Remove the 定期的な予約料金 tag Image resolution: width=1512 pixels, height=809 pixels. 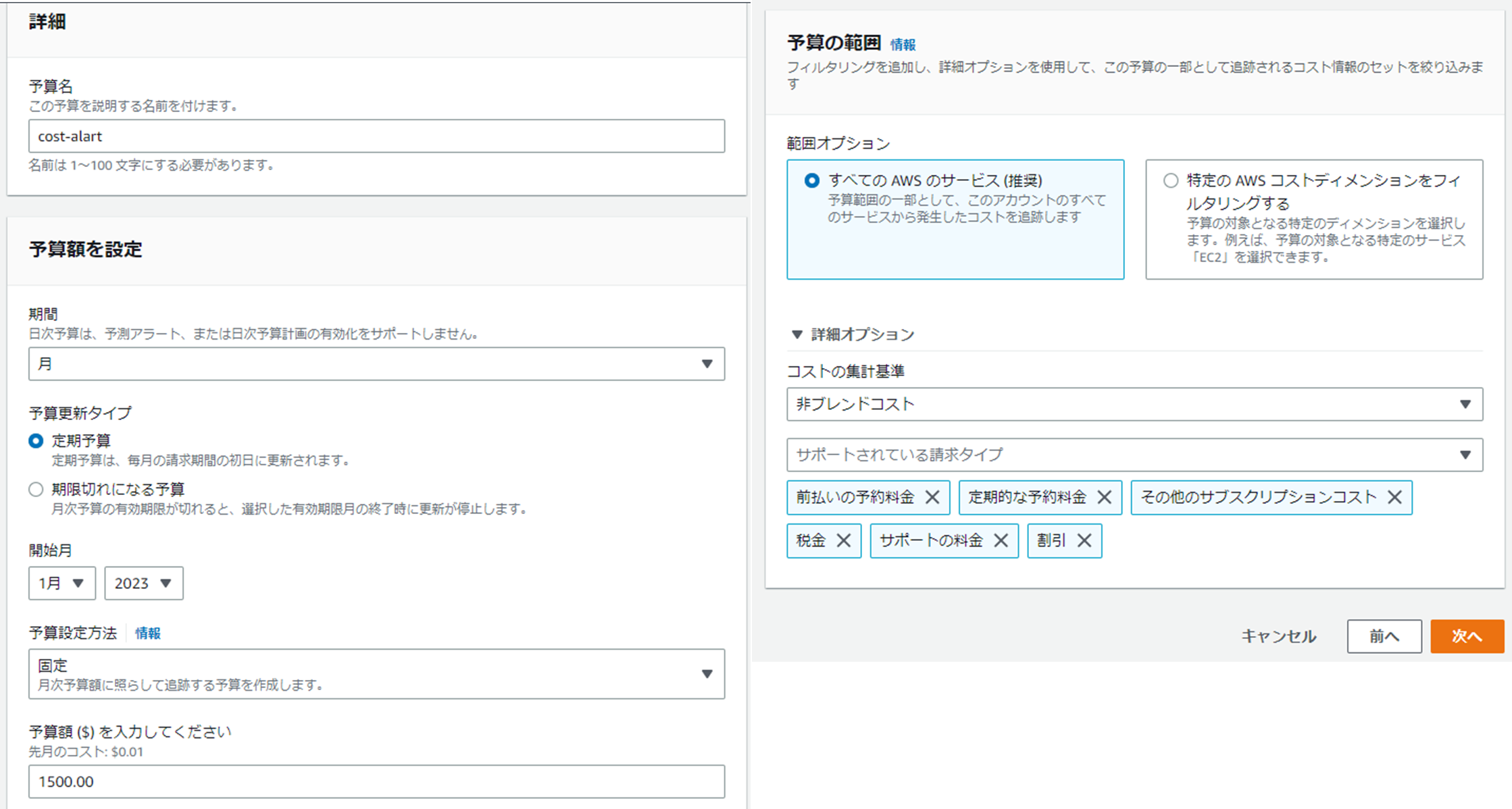tap(1104, 498)
